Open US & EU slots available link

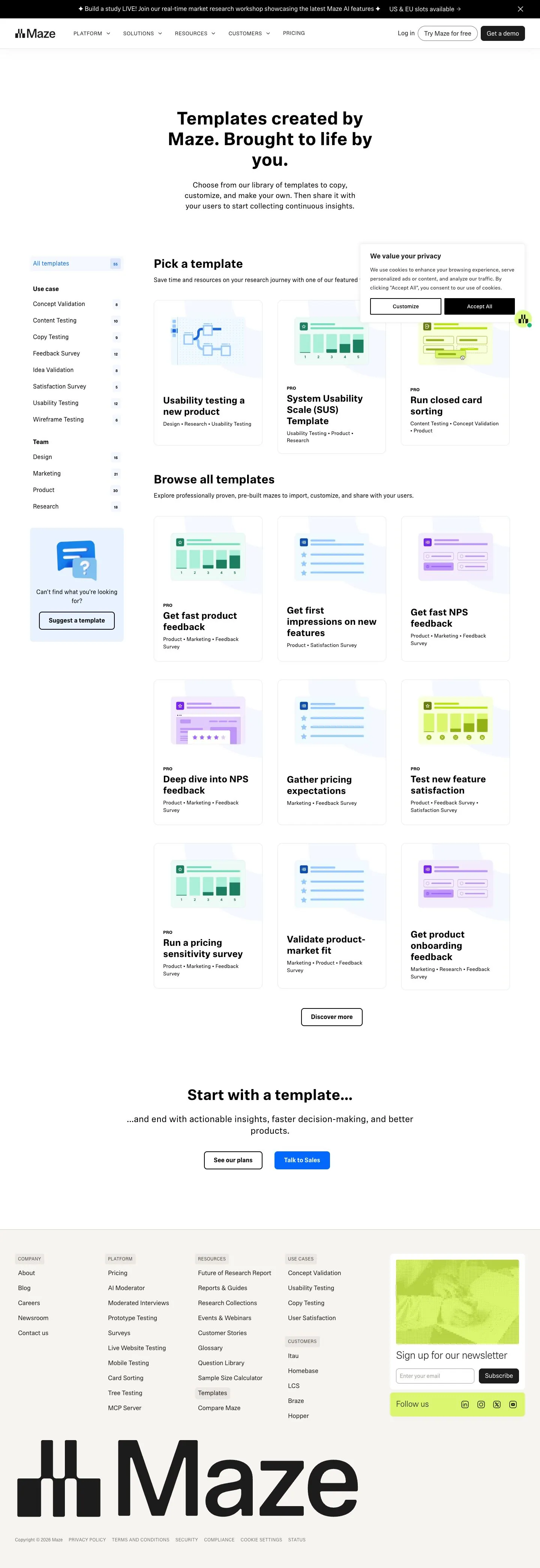click(x=425, y=9)
